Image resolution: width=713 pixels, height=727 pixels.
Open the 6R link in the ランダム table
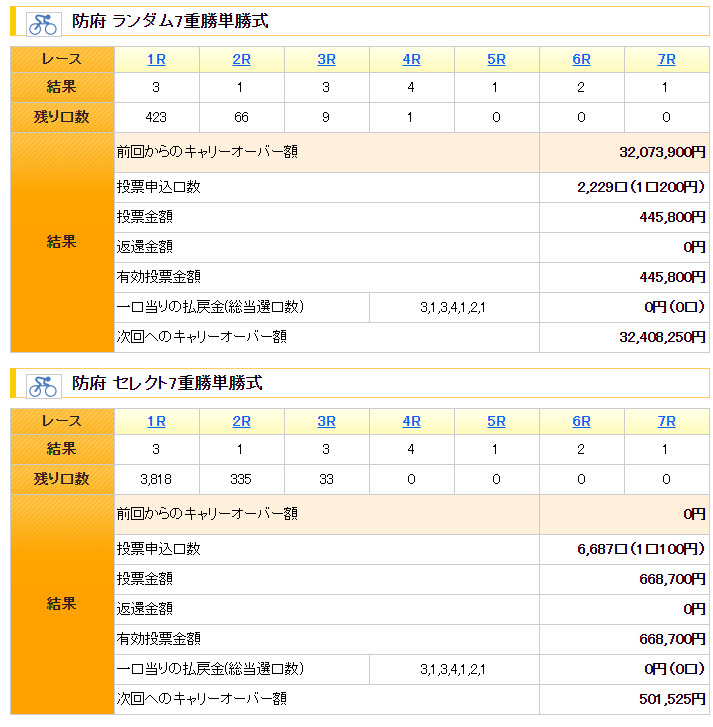[x=581, y=59]
